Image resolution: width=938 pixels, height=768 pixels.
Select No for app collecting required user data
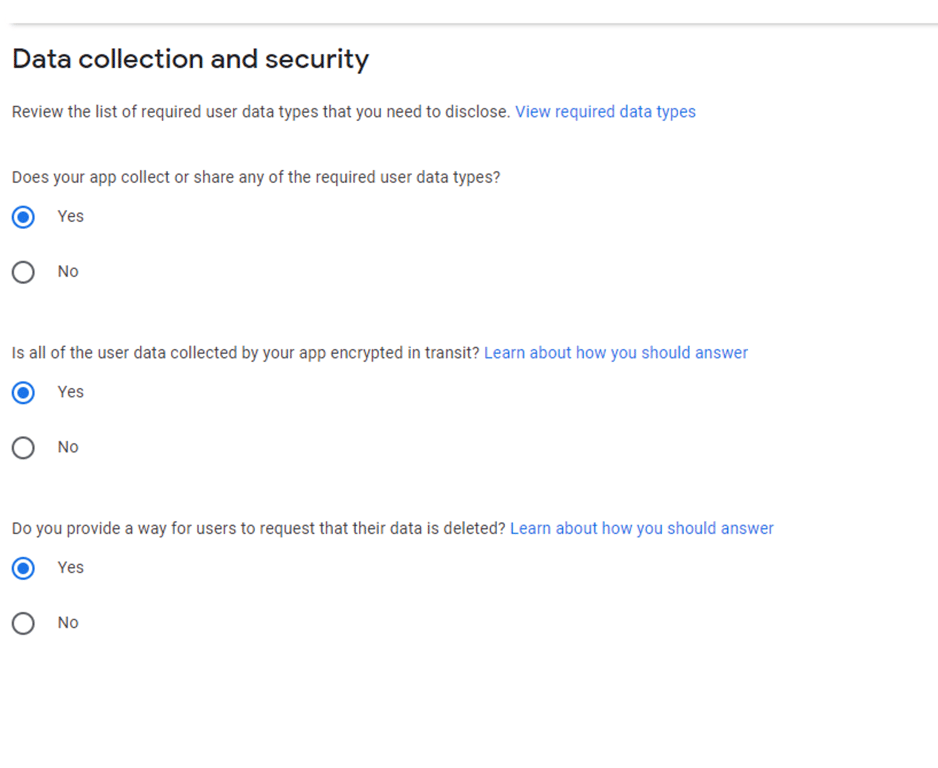click(x=22, y=271)
